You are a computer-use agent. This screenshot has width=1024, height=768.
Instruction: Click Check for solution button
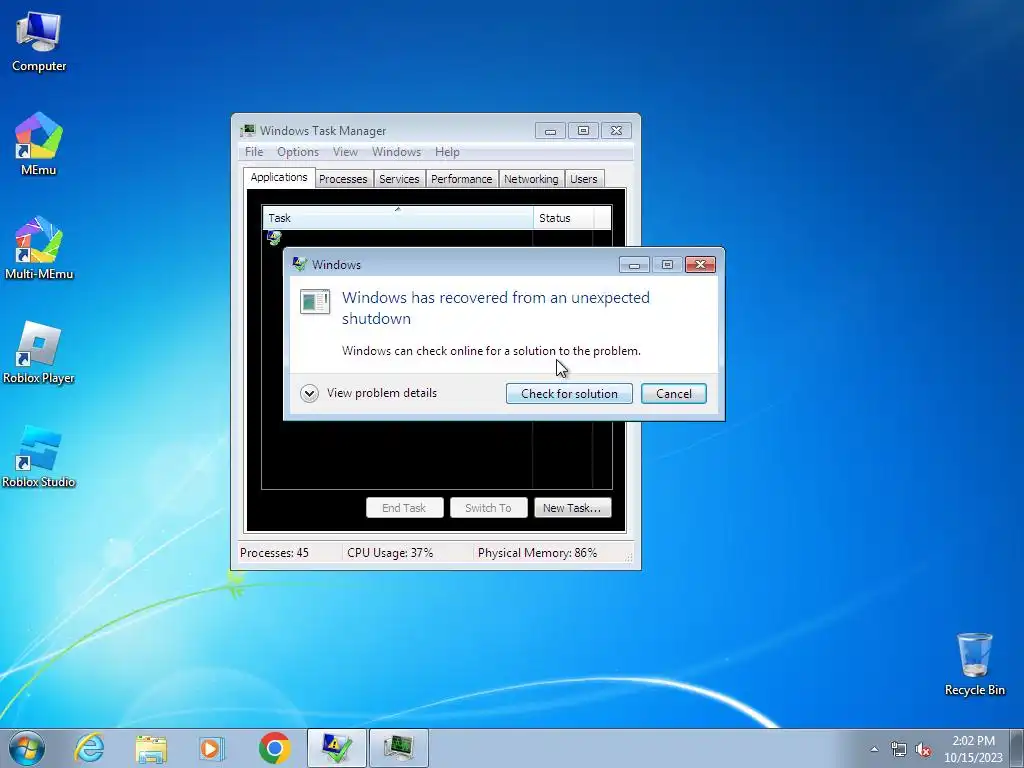click(x=569, y=394)
